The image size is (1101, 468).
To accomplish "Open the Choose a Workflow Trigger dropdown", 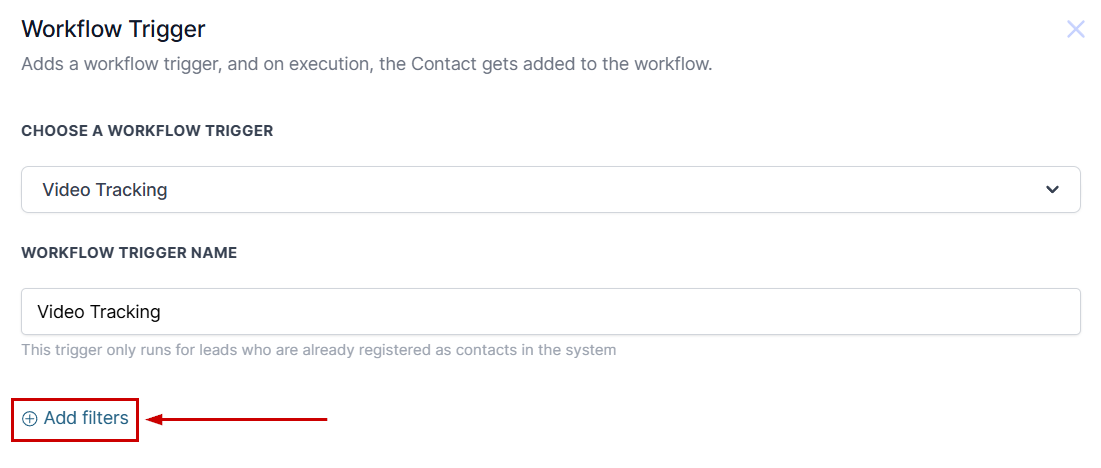I will pos(550,190).
